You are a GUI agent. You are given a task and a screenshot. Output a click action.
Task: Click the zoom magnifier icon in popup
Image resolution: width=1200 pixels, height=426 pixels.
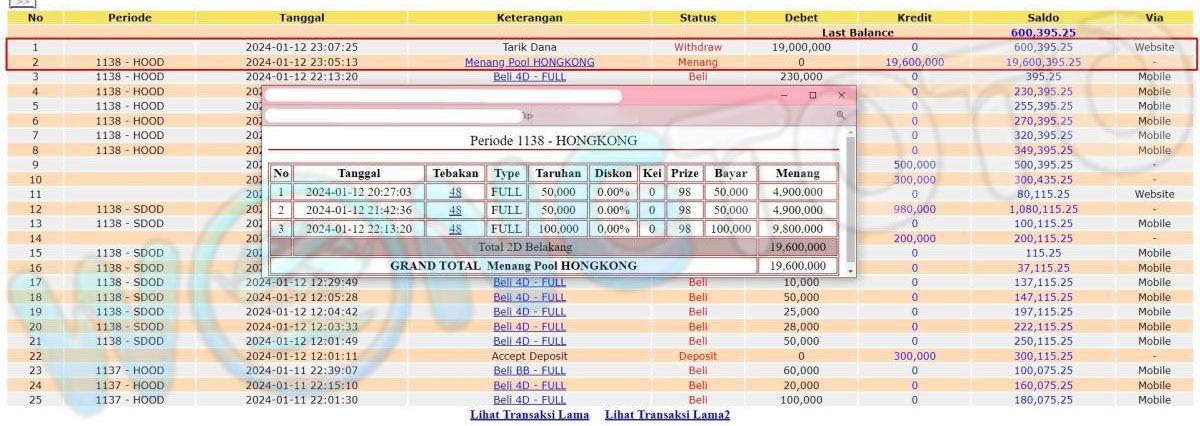pyautogui.click(x=841, y=116)
